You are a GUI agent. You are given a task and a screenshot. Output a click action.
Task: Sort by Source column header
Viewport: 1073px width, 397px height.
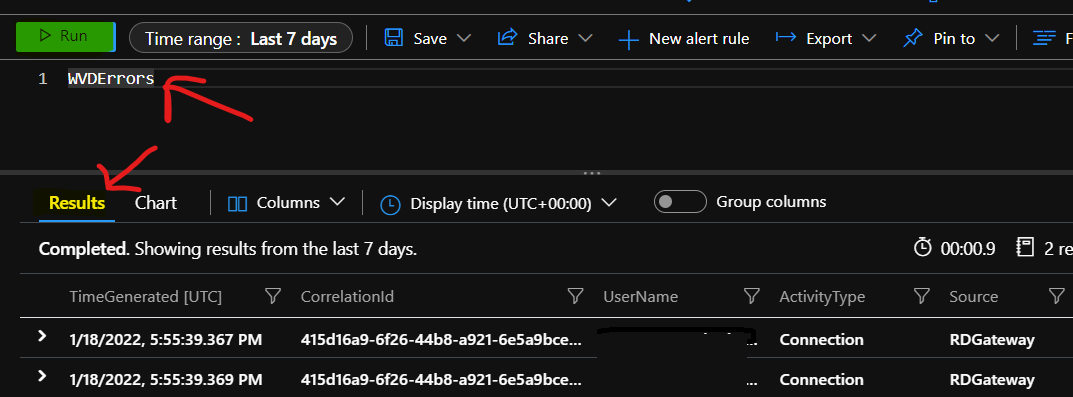[x=973, y=296]
